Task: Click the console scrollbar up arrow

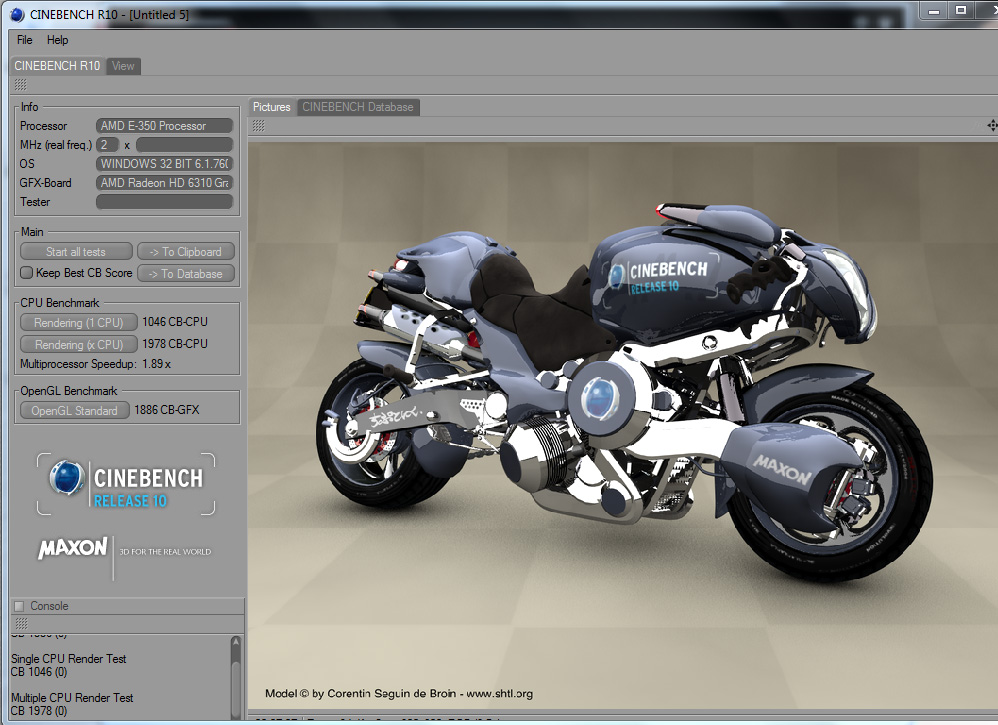Action: (x=236, y=642)
